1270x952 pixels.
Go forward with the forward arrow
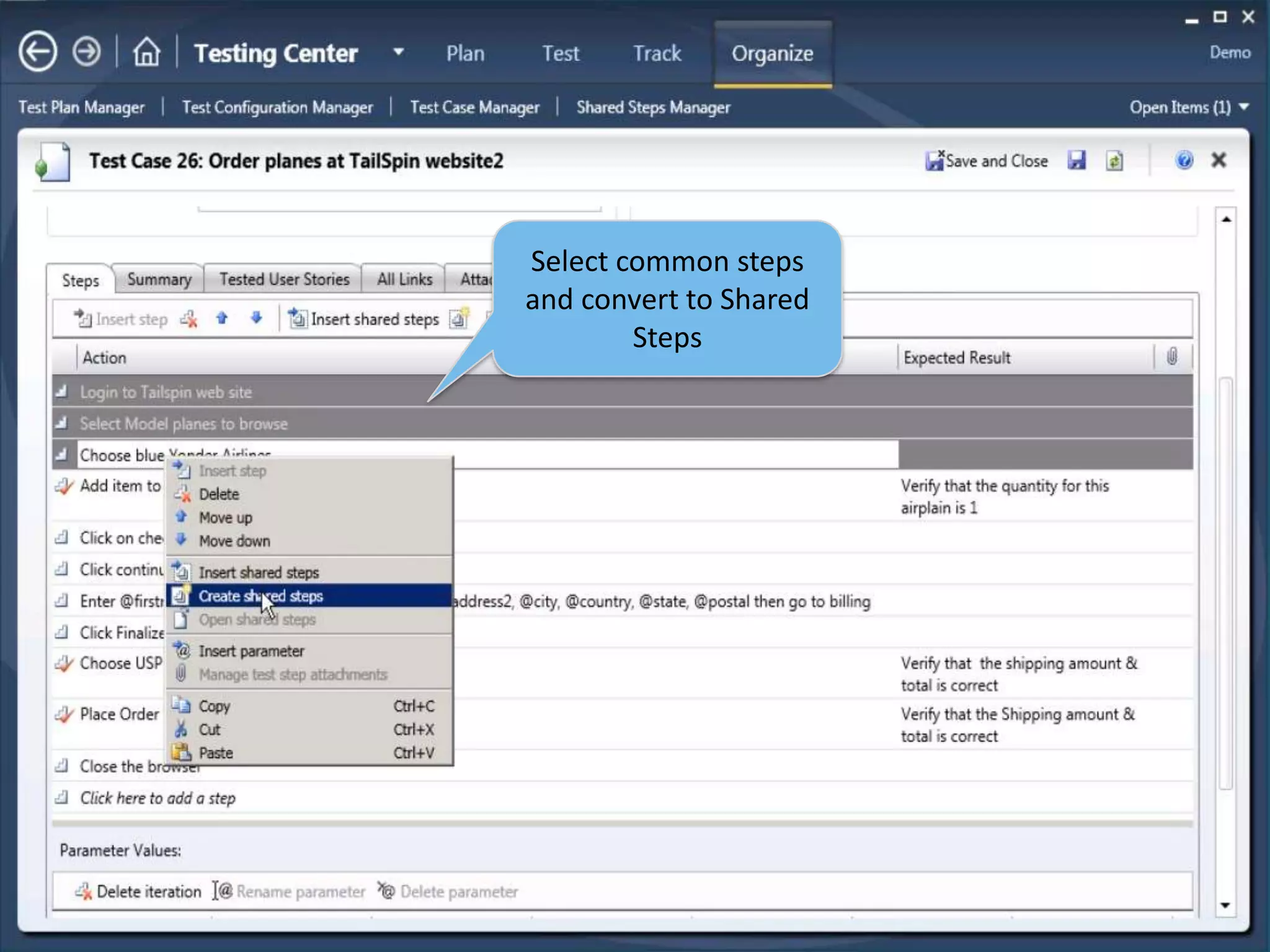[x=86, y=51]
